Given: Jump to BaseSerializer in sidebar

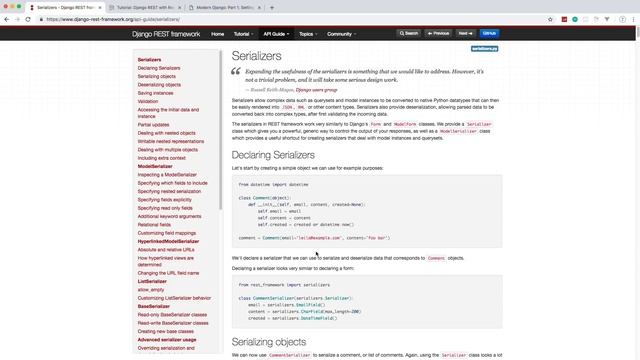Looking at the screenshot, I should [x=153, y=307].
